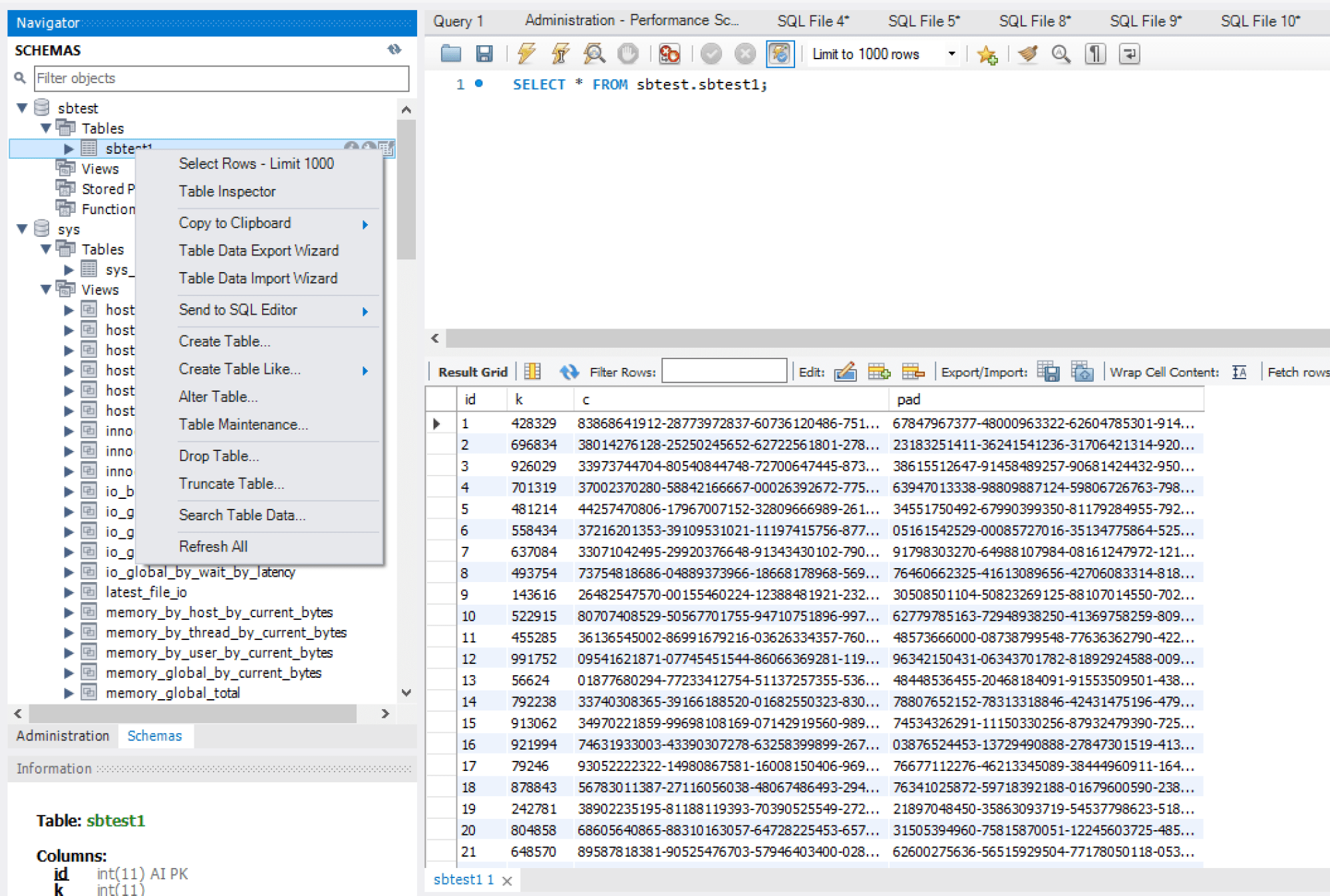Click the Explain query plan magnifier icon
1330x896 pixels.
pyautogui.click(x=593, y=54)
